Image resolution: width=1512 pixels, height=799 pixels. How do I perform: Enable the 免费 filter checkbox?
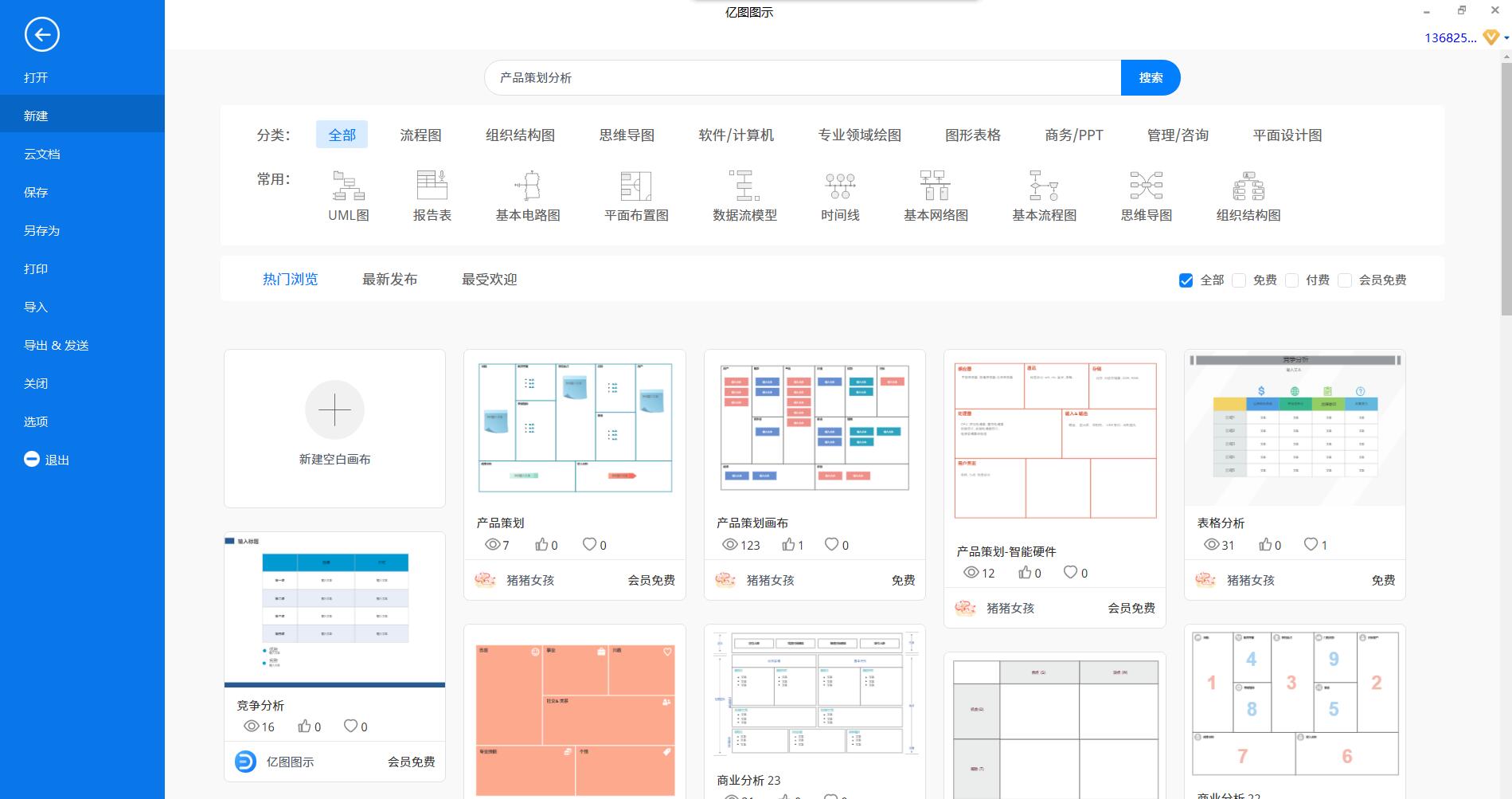pos(1239,280)
